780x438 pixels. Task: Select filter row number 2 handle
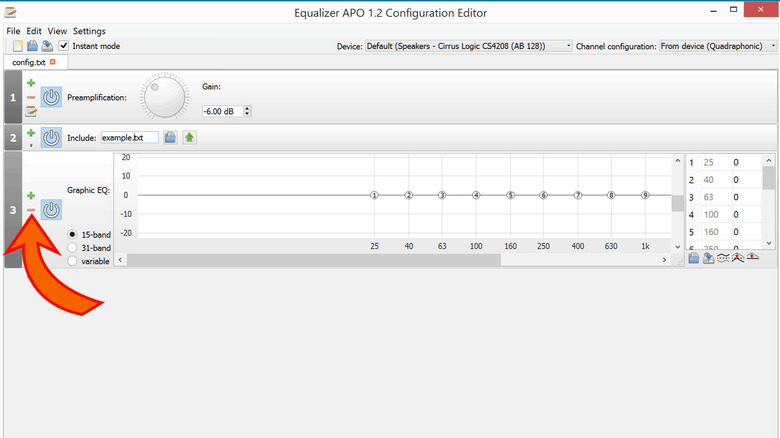coord(13,137)
